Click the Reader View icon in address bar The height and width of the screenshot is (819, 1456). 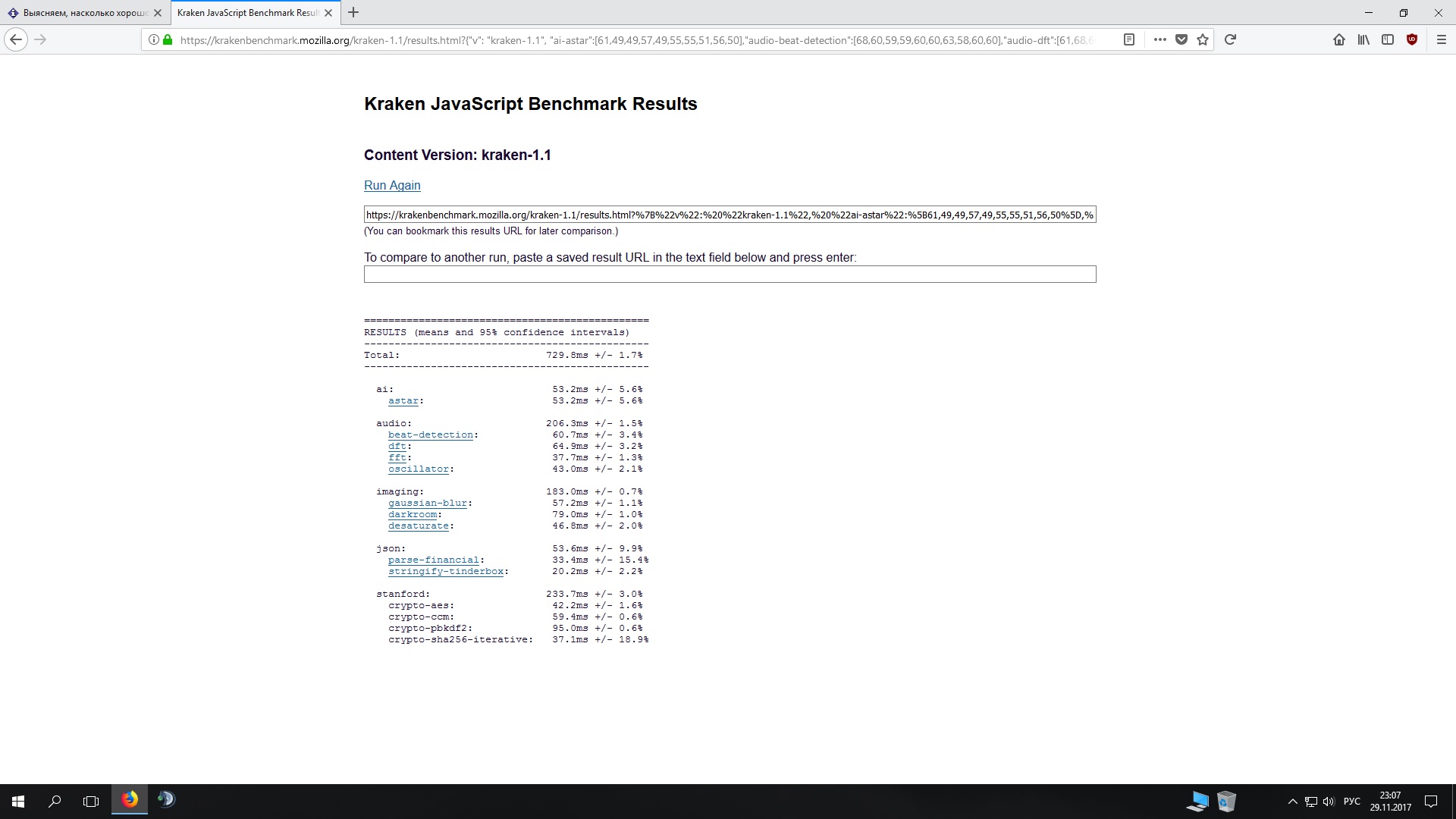point(1128,39)
